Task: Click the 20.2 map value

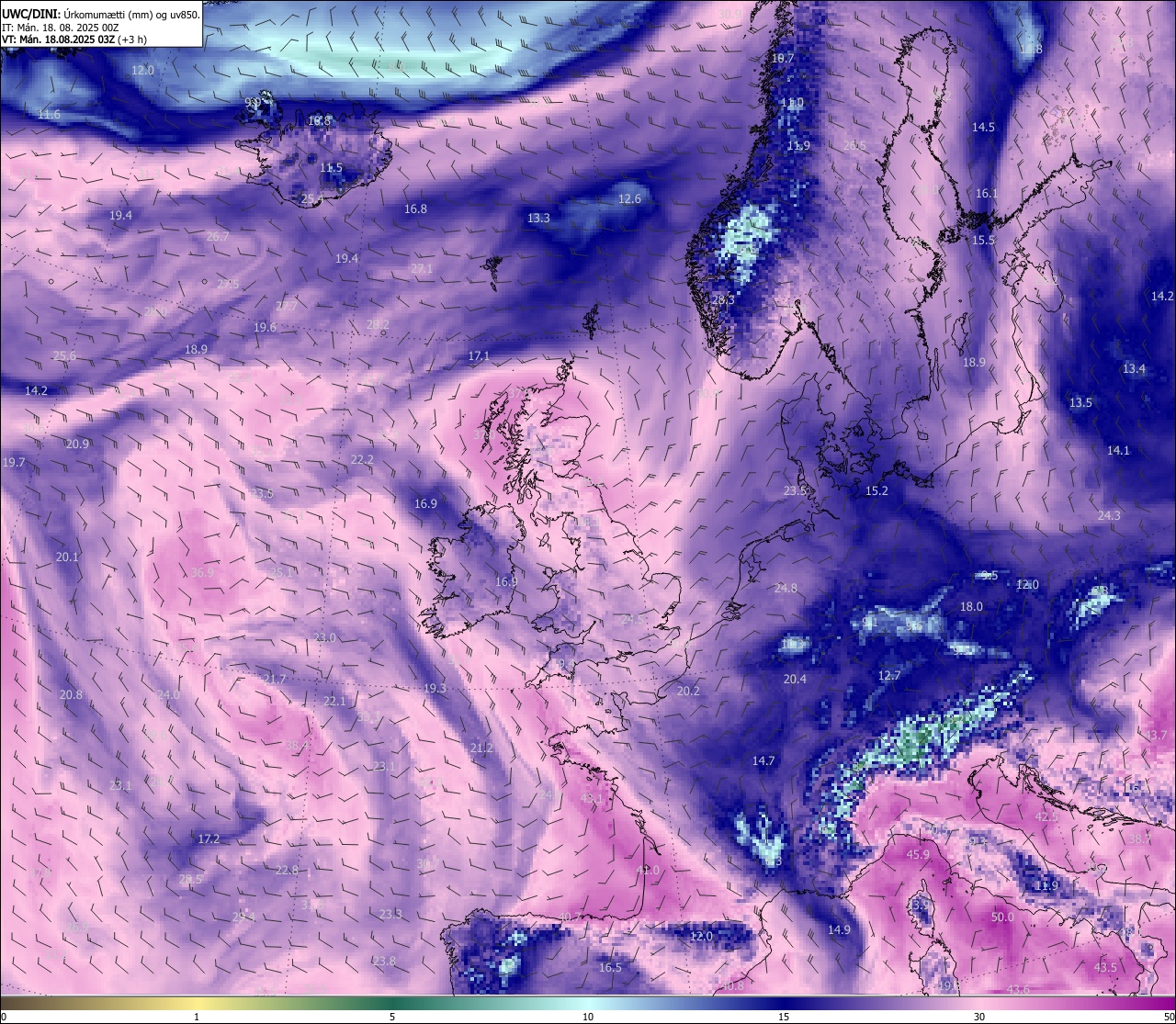Action: click(688, 692)
